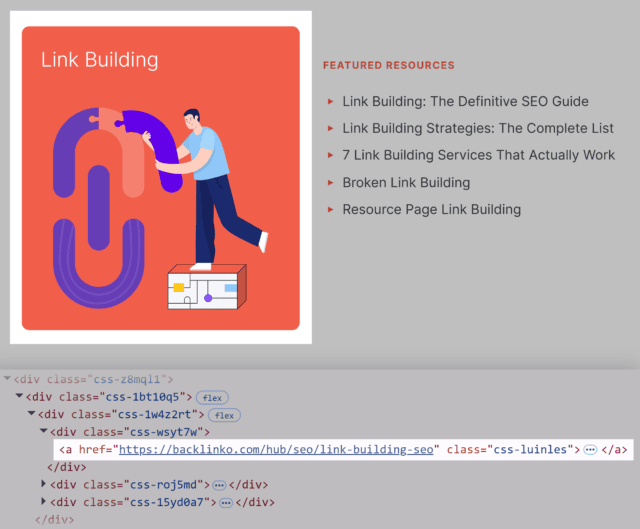The width and height of the screenshot is (640, 529).
Task: Toggle the flex badge on css-1w4z2rt
Action: pos(225,415)
